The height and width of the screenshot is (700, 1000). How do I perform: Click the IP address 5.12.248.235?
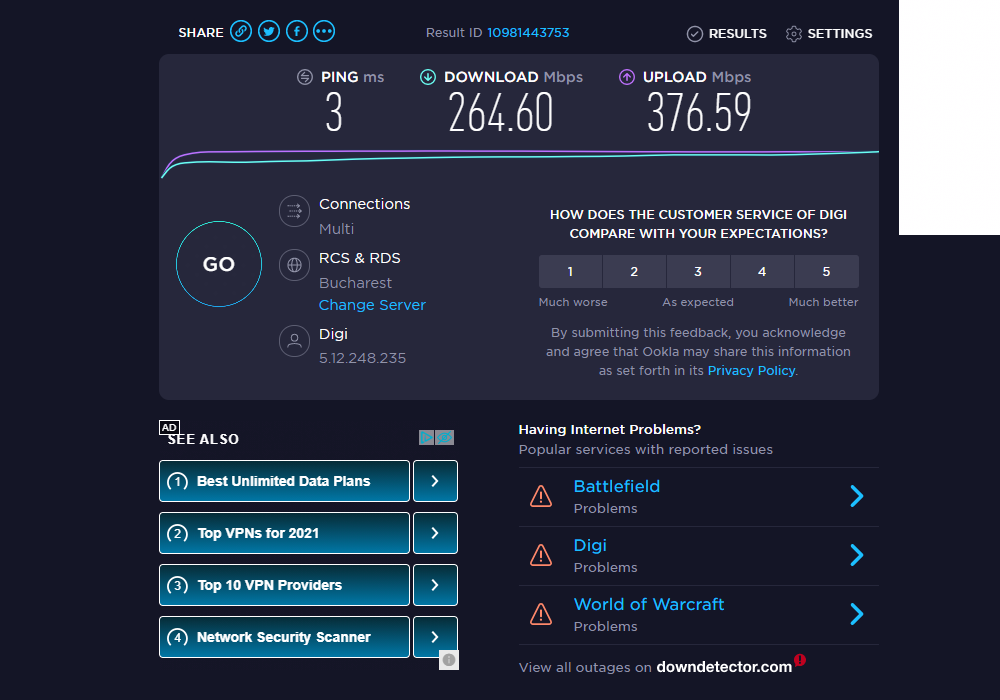pyautogui.click(x=362, y=358)
